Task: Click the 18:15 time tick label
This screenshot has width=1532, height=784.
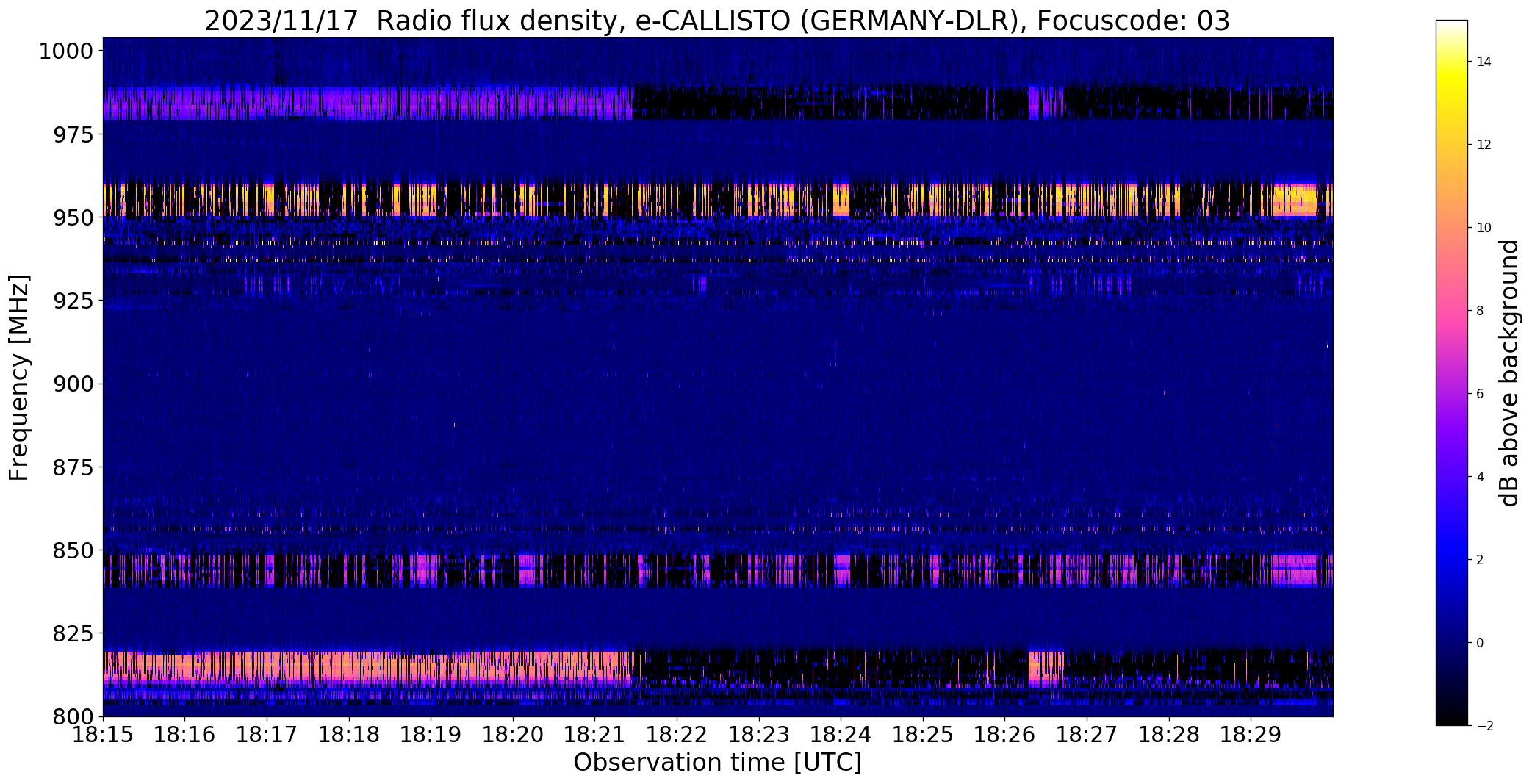Action: (x=103, y=735)
